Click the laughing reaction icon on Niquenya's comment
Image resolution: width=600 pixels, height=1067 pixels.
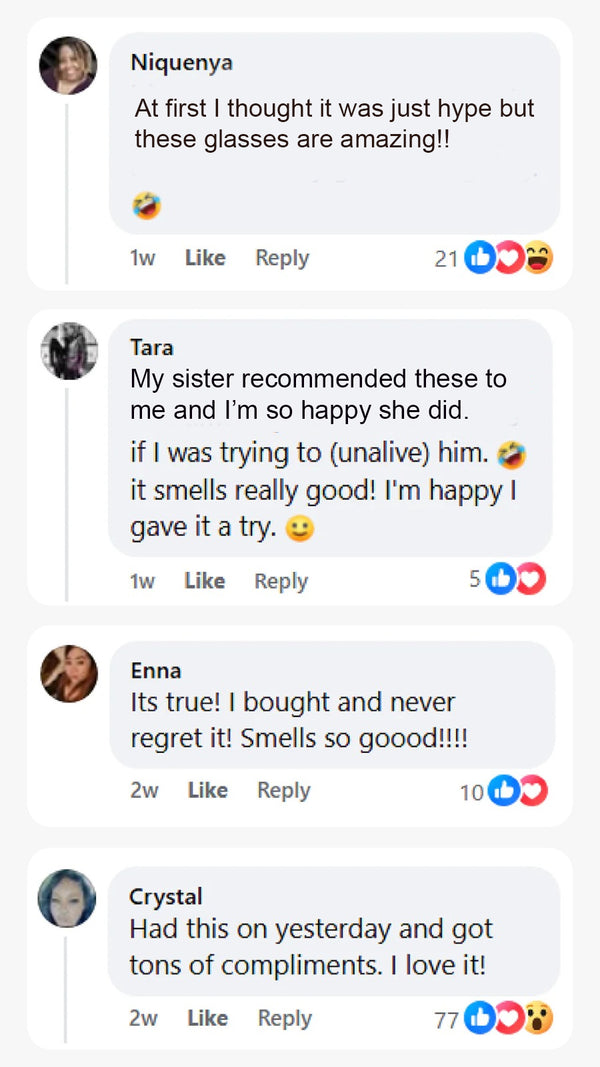tap(538, 259)
